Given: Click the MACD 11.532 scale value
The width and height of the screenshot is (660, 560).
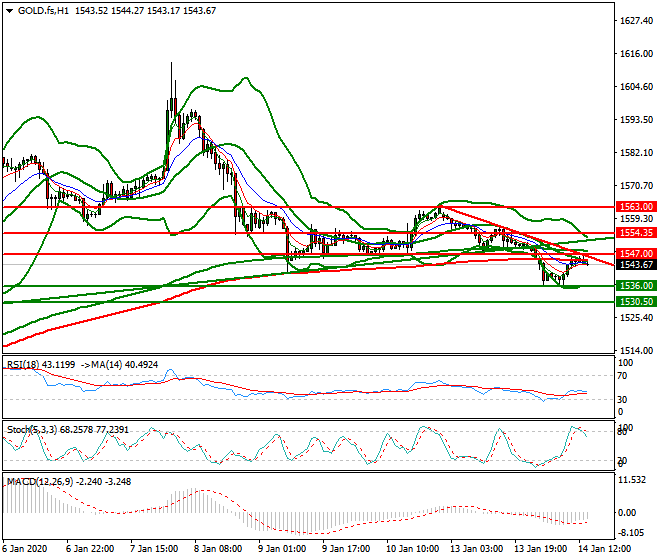Looking at the screenshot, I should [x=632, y=480].
